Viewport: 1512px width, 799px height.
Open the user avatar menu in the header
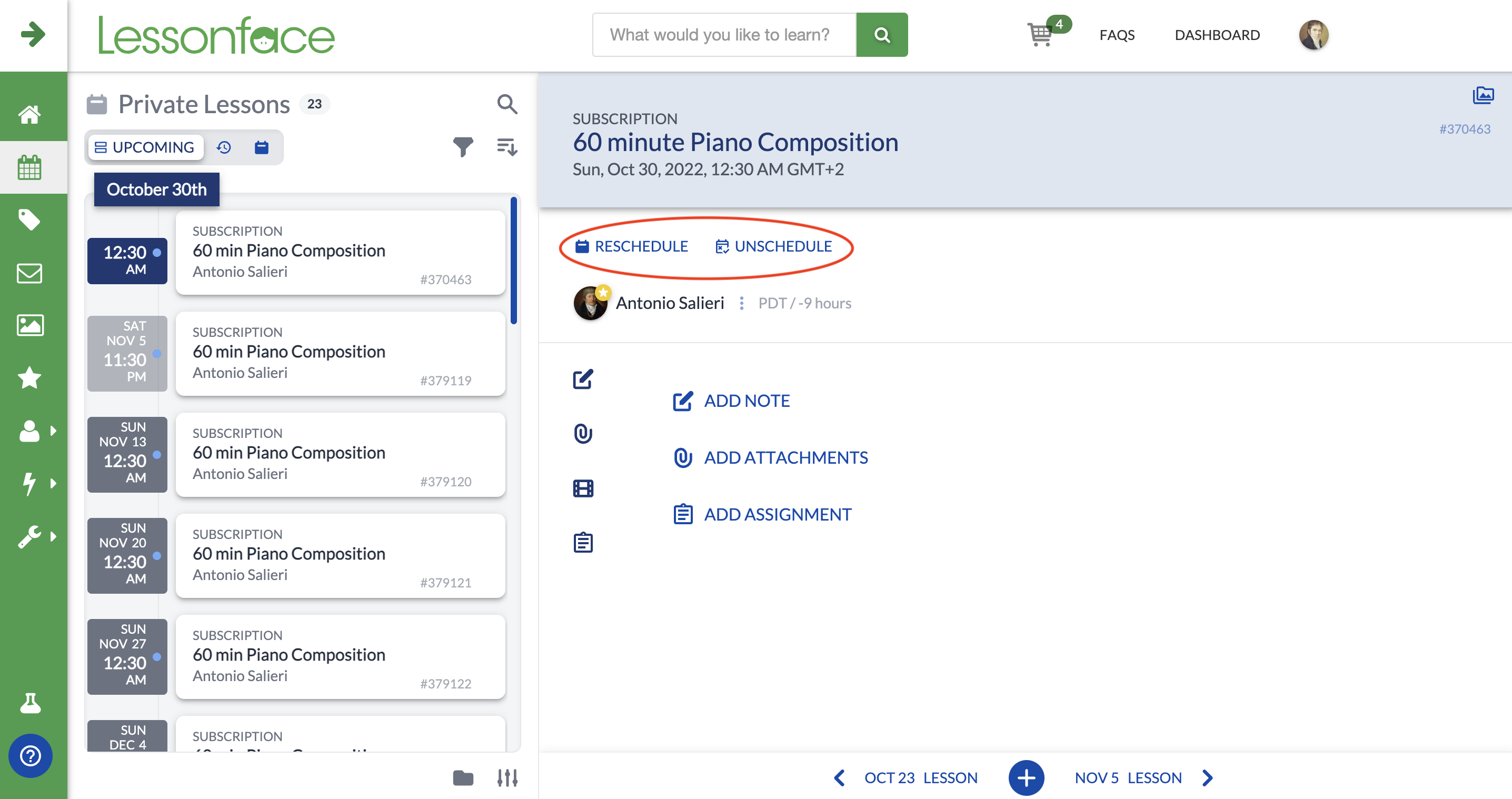tap(1314, 35)
